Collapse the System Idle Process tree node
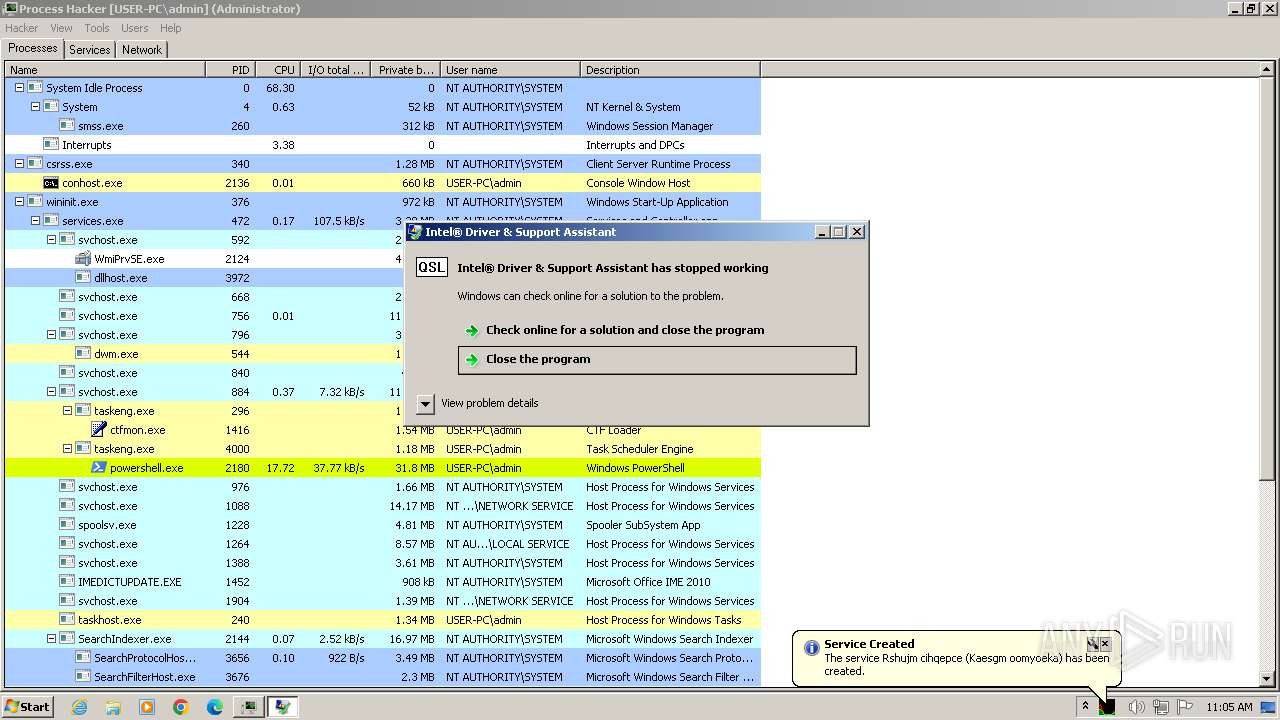 coord(19,88)
